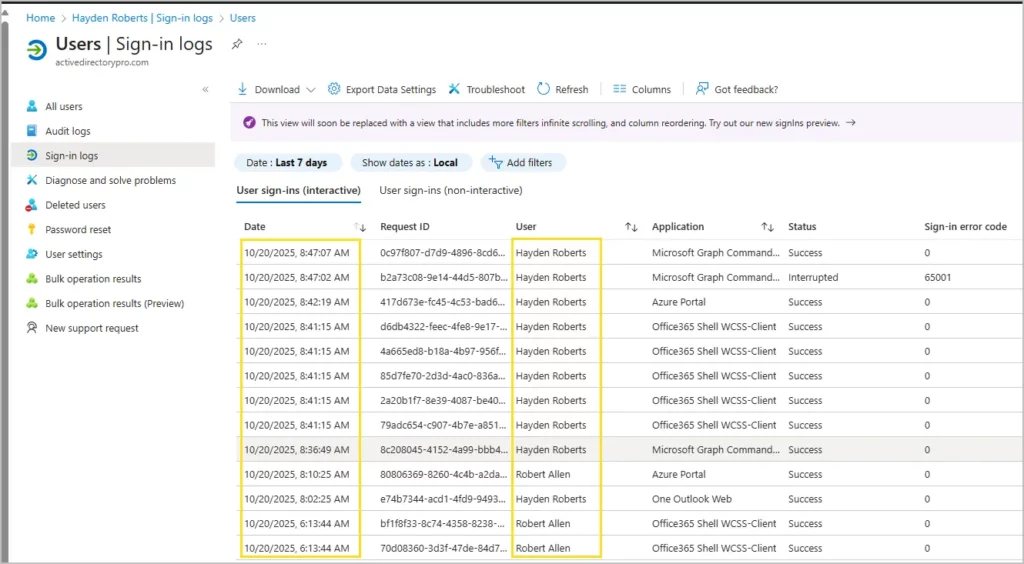1024x564 pixels.
Task: Select request ID b2a73c08-9e14-44d5-807b
Action: click(443, 277)
